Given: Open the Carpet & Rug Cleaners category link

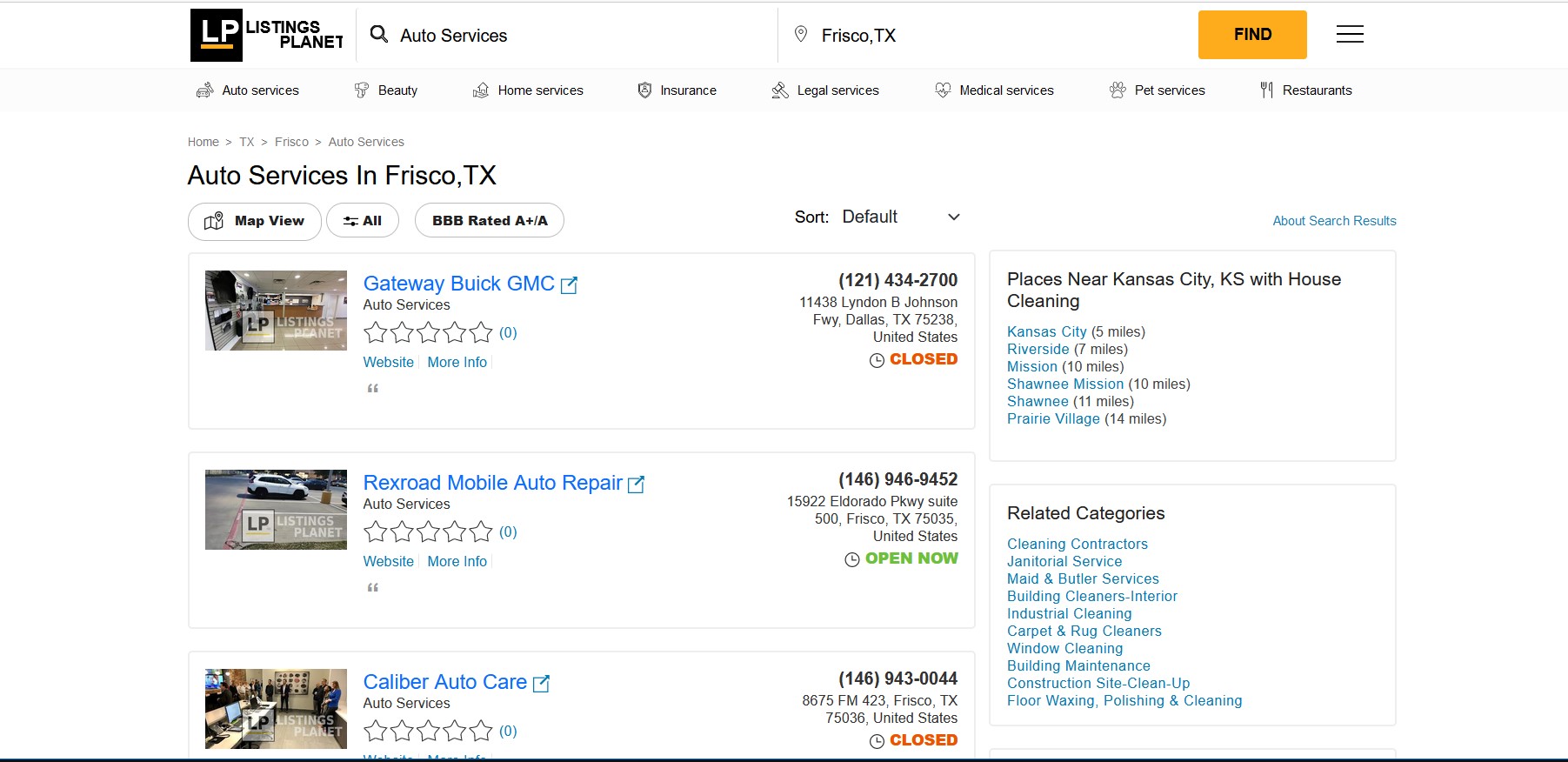Looking at the screenshot, I should [x=1084, y=631].
